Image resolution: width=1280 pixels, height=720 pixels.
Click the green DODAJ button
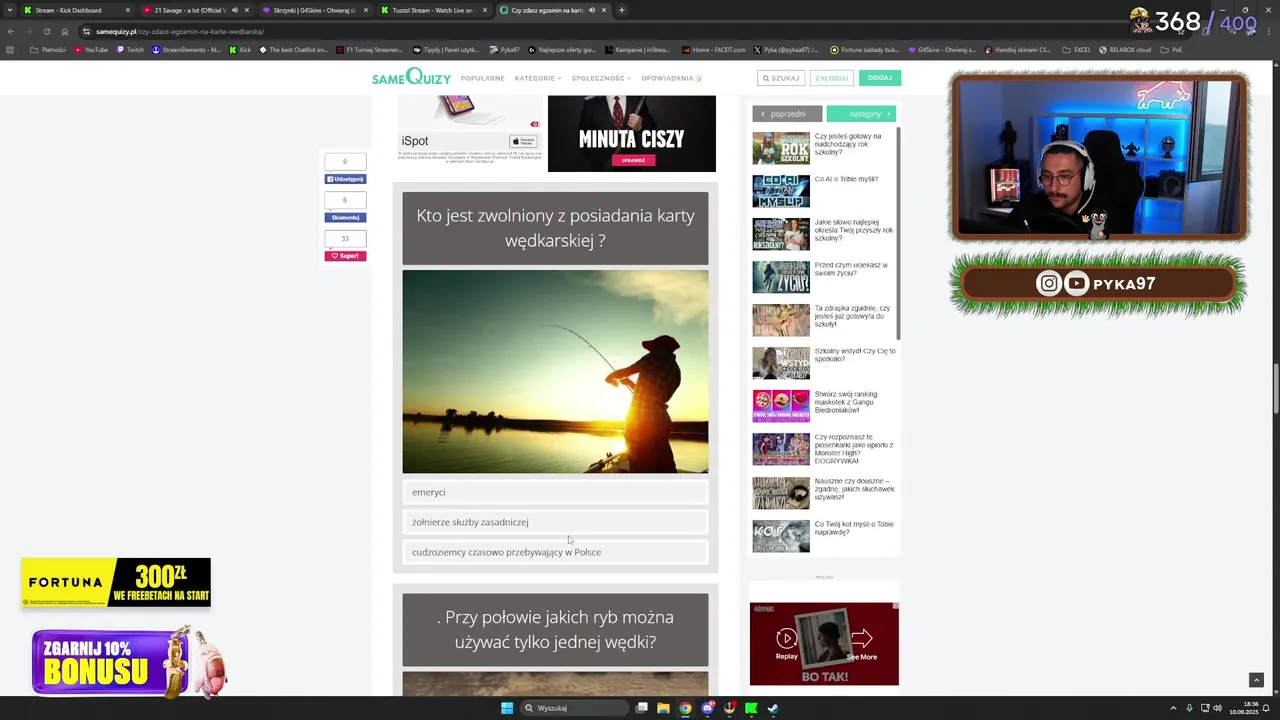coord(880,78)
